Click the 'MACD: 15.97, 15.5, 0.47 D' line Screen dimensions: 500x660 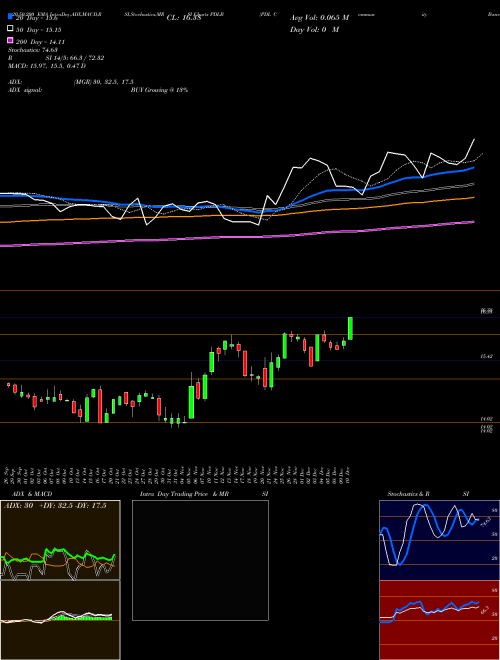[x=47, y=66]
